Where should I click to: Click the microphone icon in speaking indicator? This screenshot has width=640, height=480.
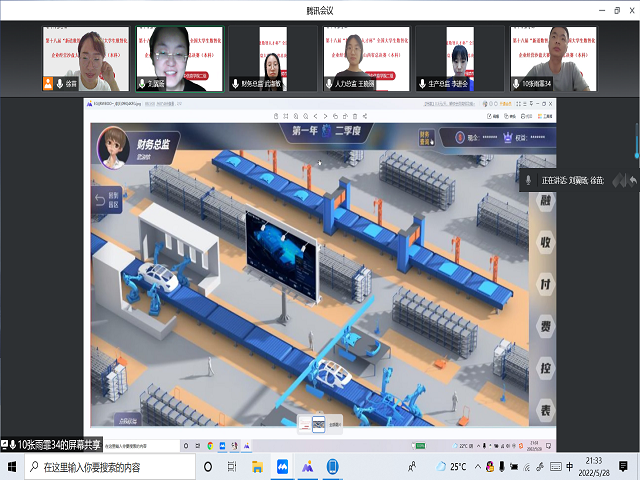[528, 180]
